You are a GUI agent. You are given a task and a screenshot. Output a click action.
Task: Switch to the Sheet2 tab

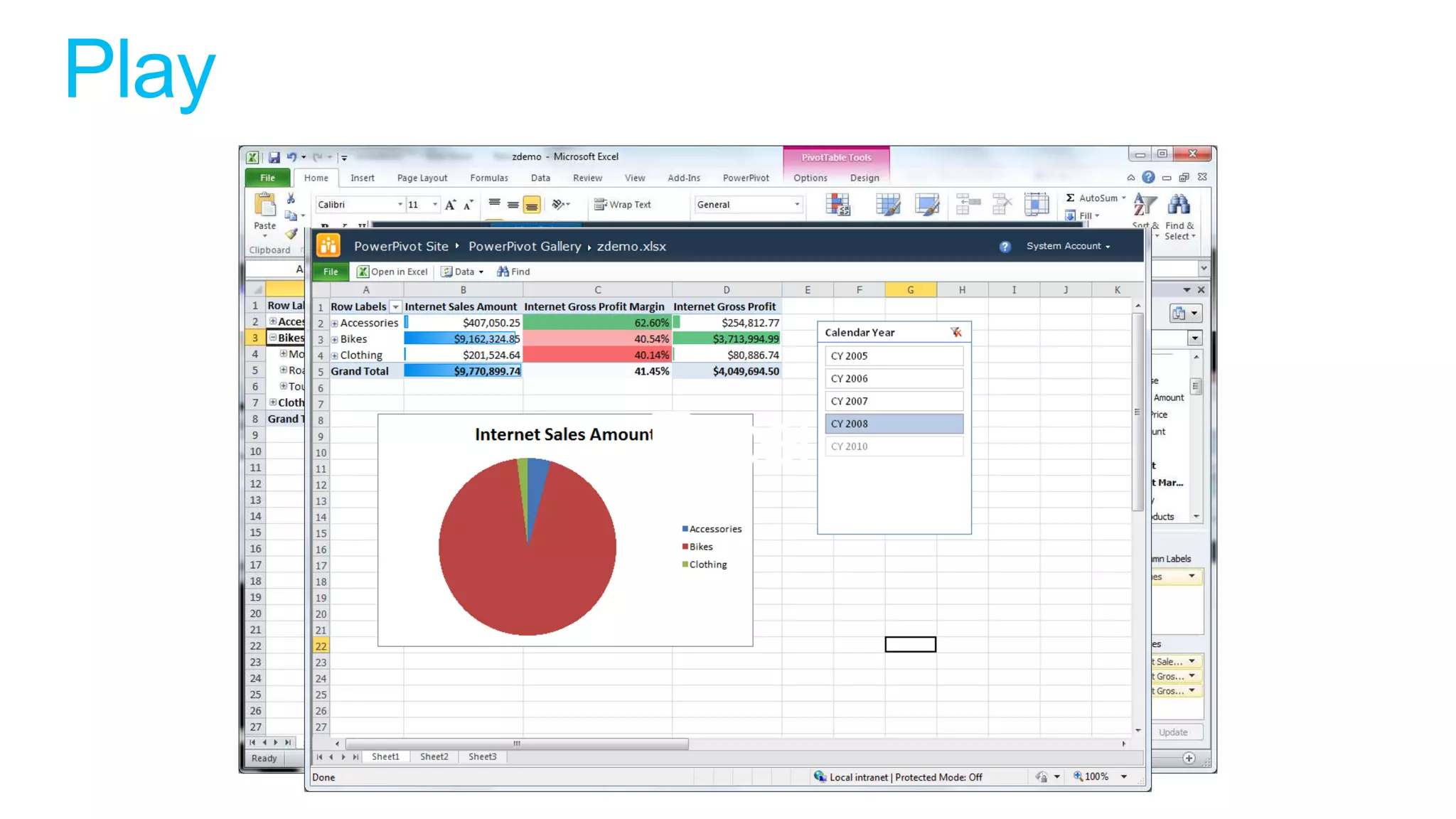pyautogui.click(x=434, y=756)
